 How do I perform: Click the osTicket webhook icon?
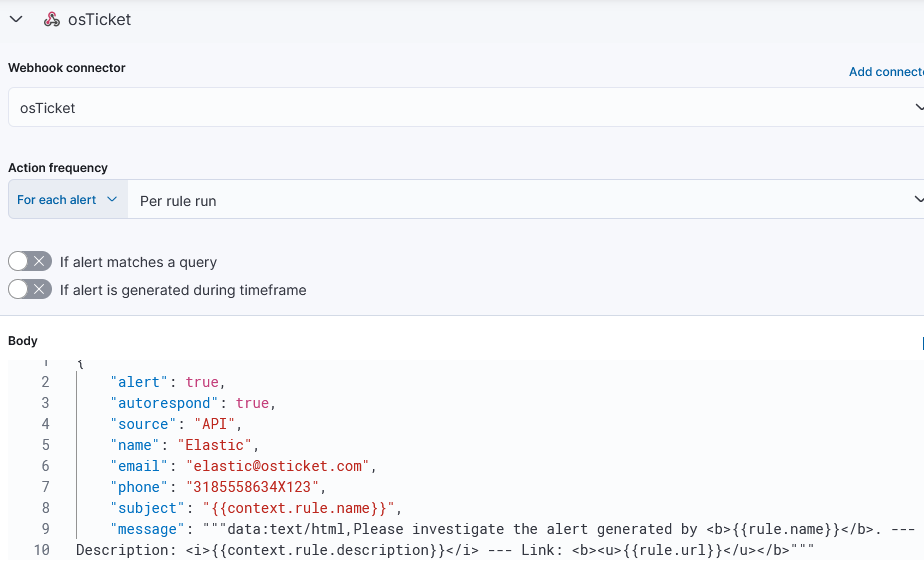click(52, 19)
